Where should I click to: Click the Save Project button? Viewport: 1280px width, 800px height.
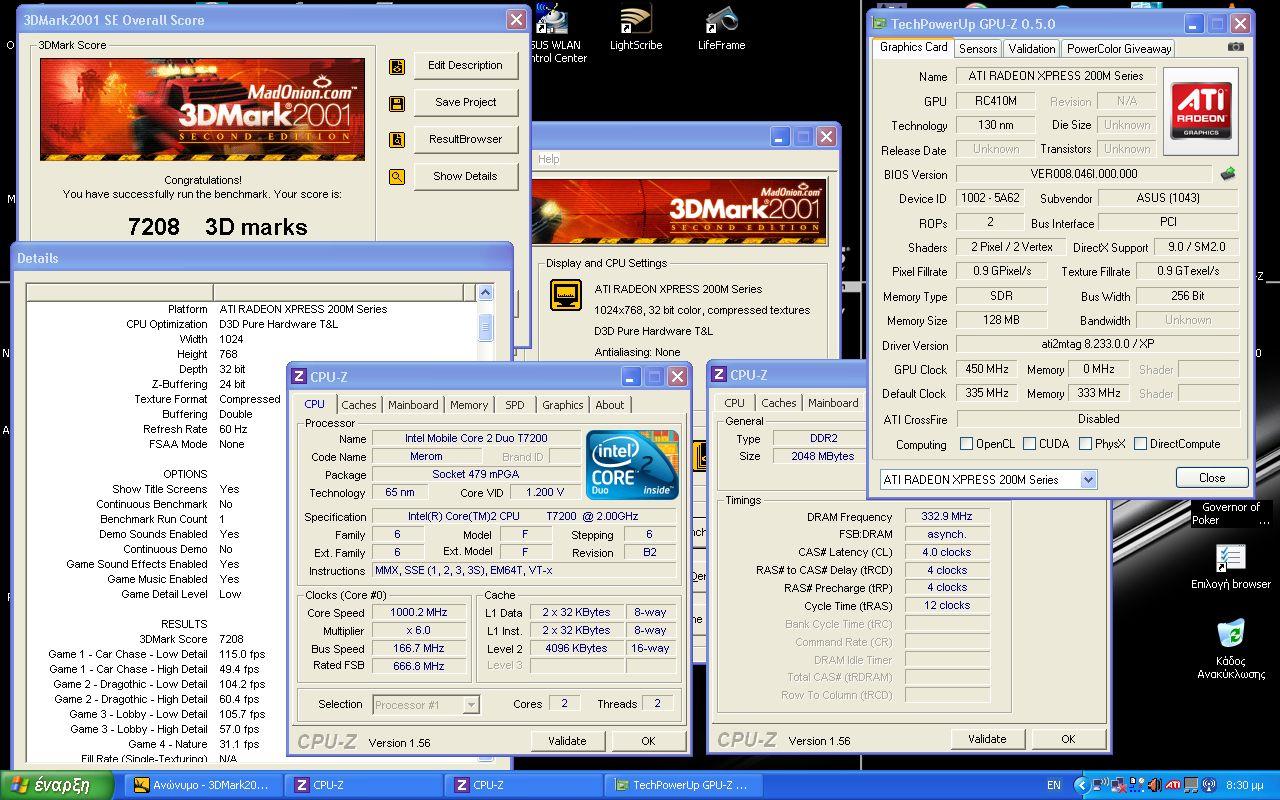[x=465, y=103]
